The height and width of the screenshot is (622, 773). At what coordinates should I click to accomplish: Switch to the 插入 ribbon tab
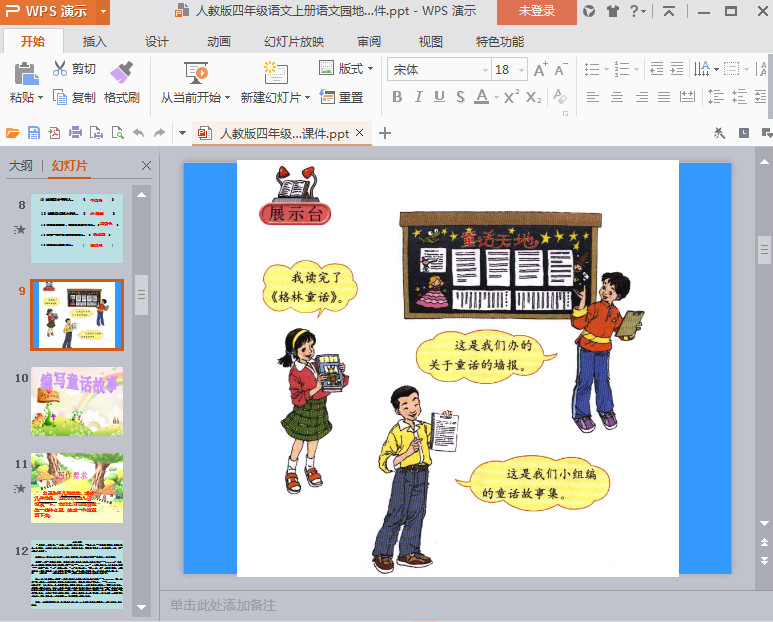[x=95, y=42]
